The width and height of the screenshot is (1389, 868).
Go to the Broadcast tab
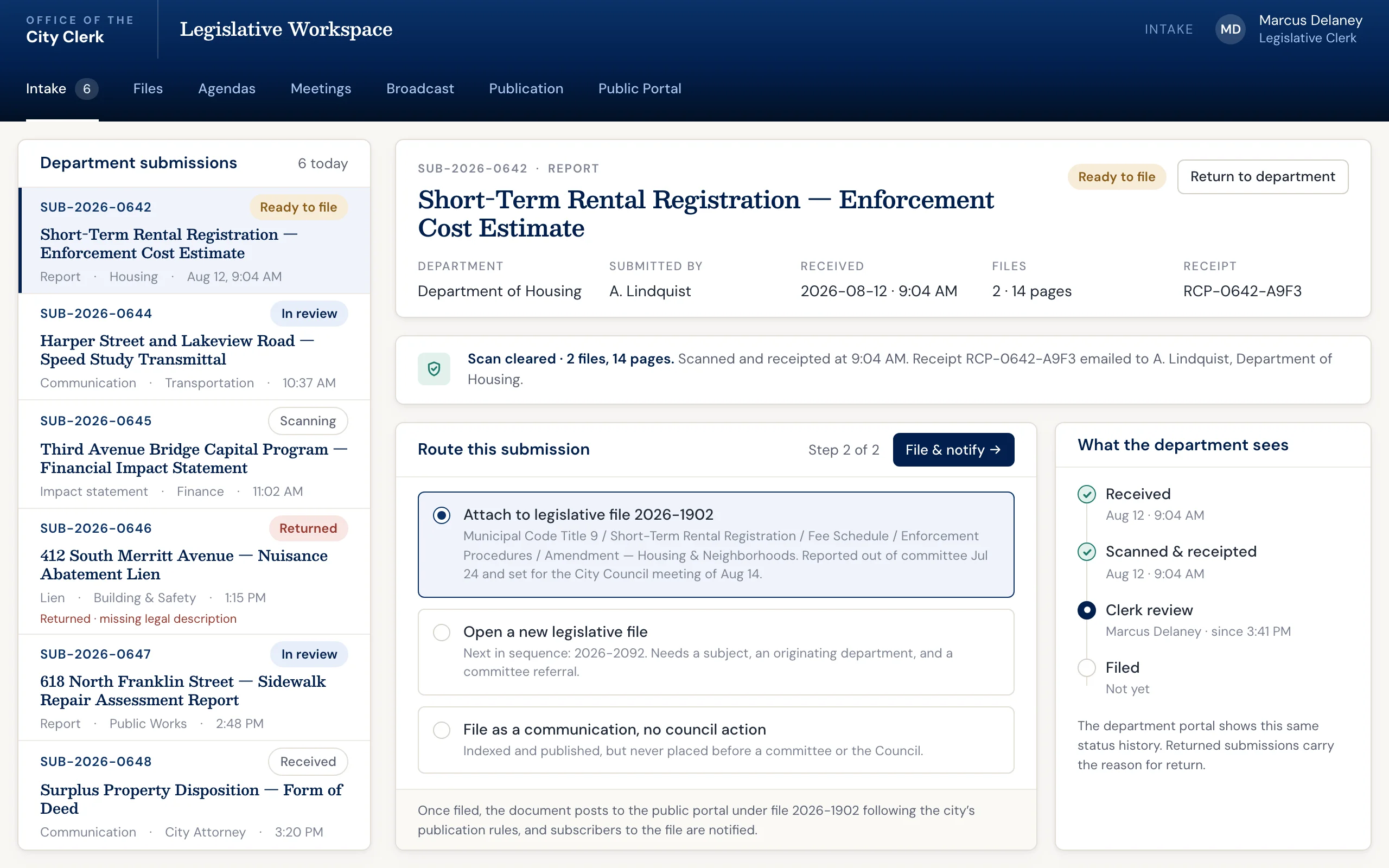tap(419, 88)
